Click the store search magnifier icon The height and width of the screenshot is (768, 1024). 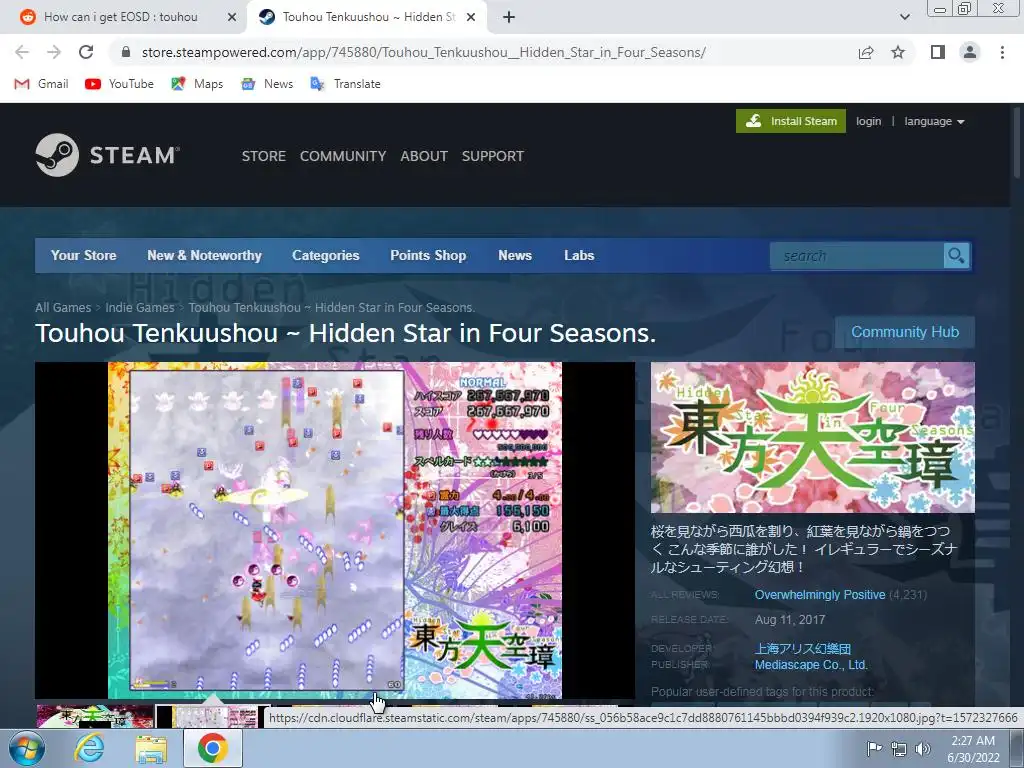[957, 256]
